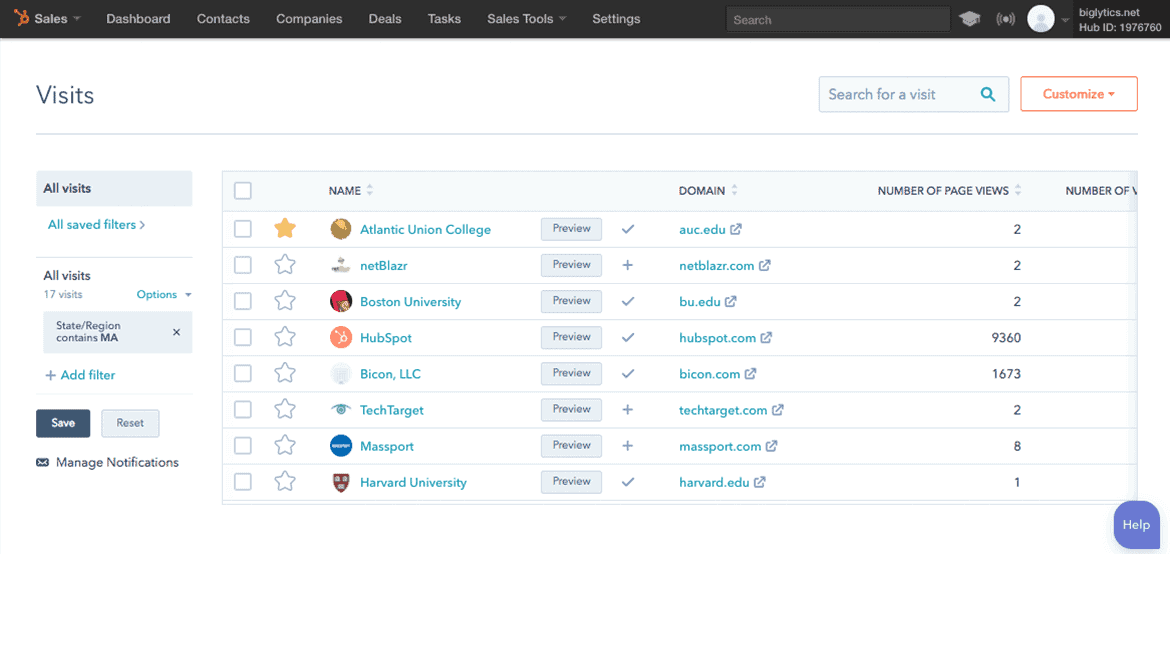This screenshot has width=1170, height=658.
Task: Select the All visits sidebar tab
Action: [x=114, y=188]
